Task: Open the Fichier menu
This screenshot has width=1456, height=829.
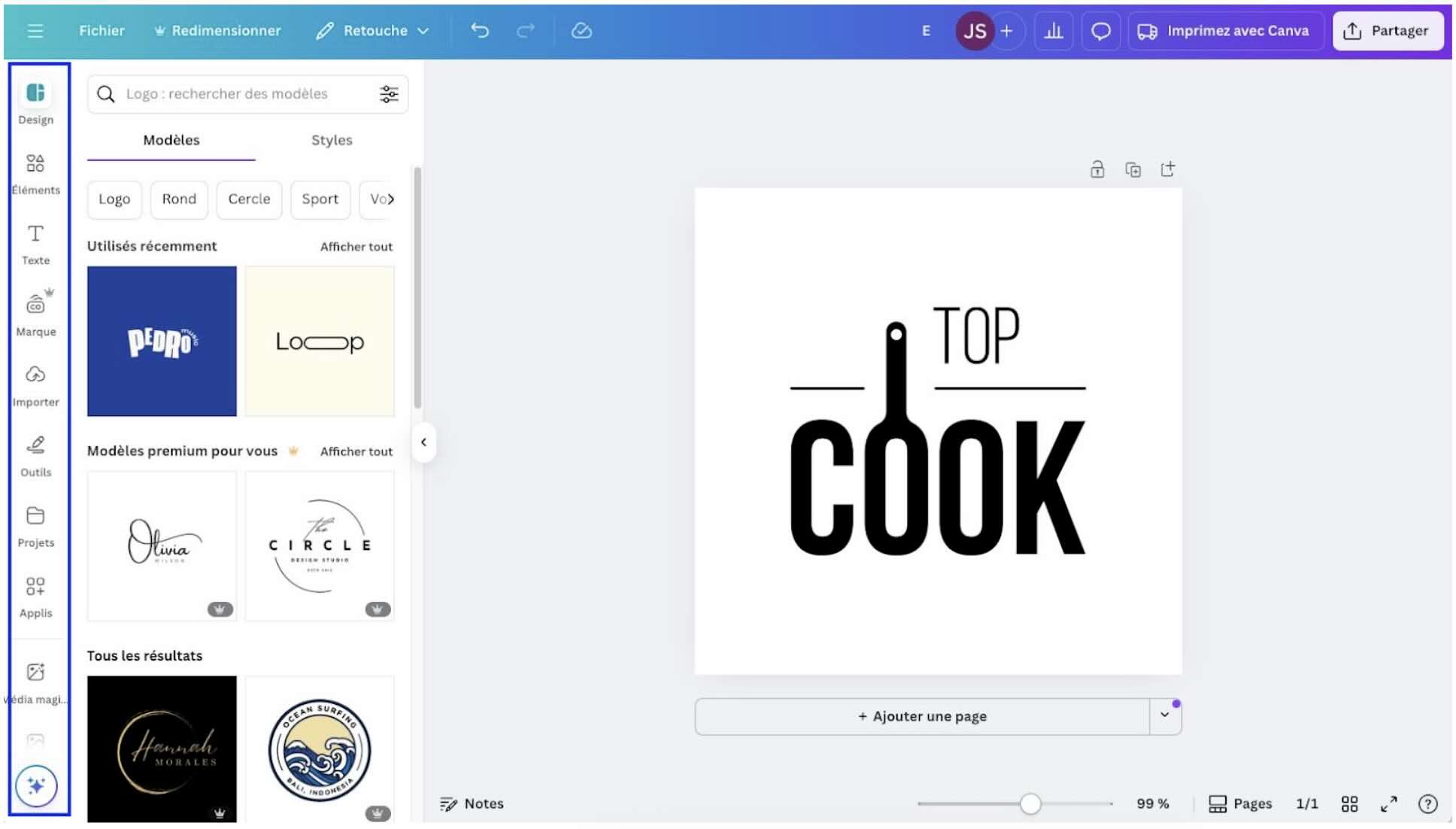Action: pos(102,31)
